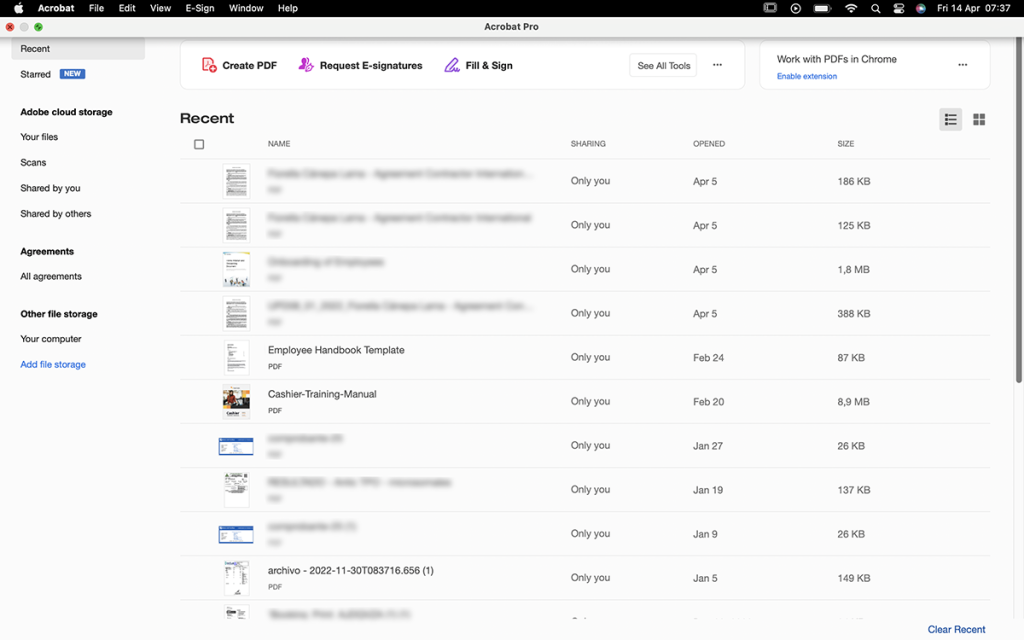Click the Feb 24 opened date
This screenshot has width=1024, height=640.
point(709,358)
